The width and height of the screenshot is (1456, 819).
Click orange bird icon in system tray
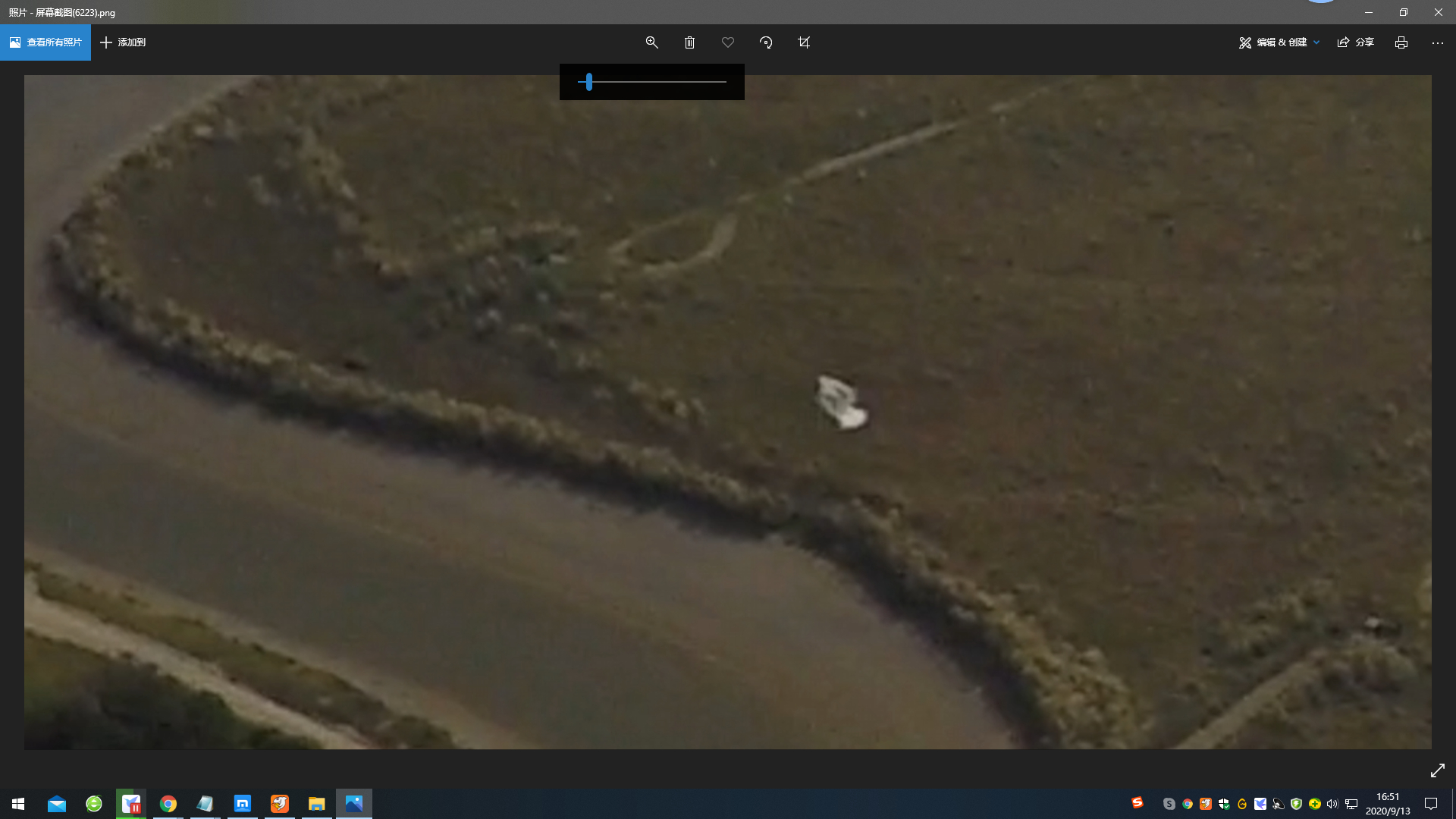click(1206, 804)
